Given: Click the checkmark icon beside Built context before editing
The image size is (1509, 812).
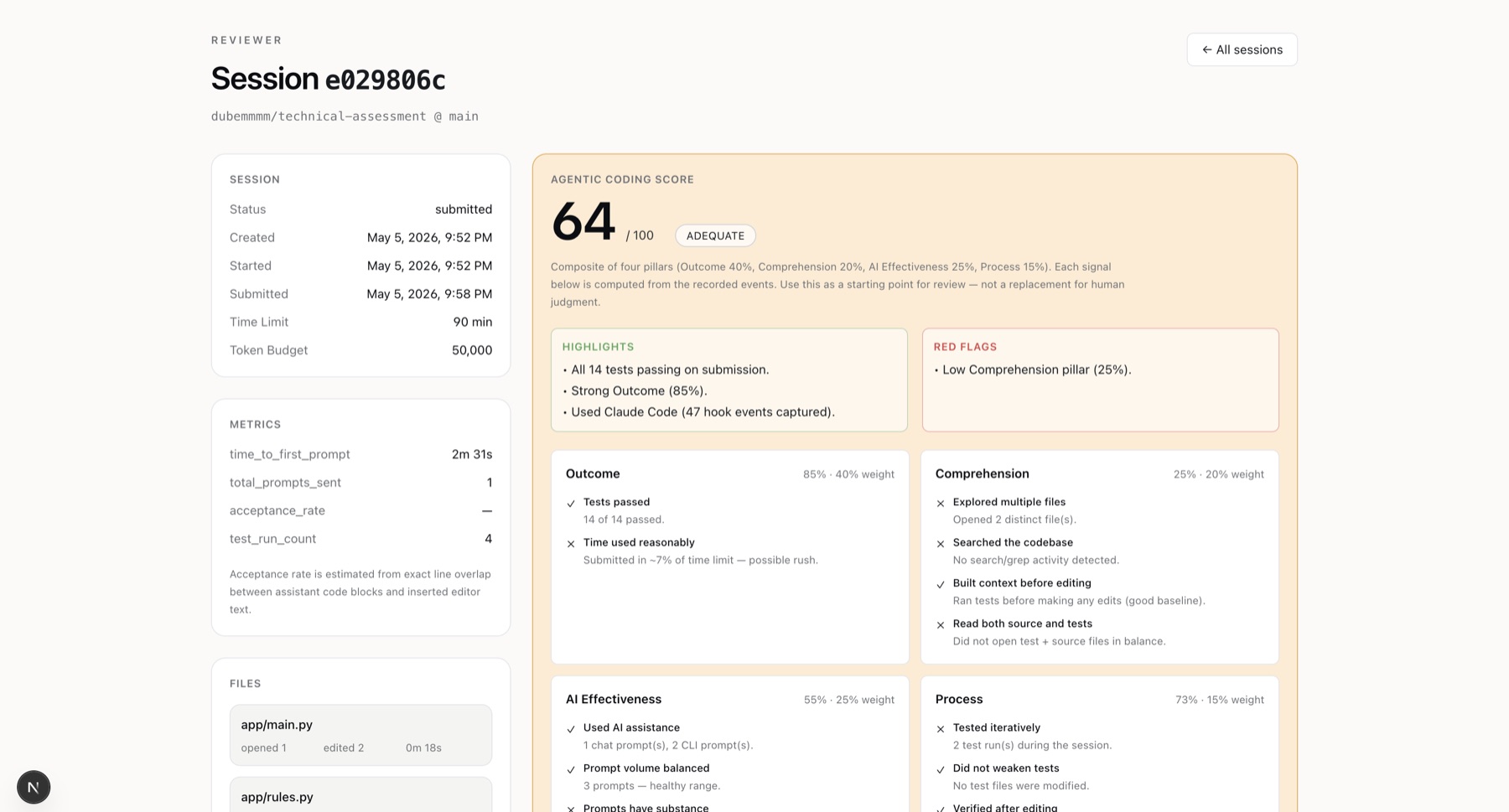Looking at the screenshot, I should pos(941,584).
